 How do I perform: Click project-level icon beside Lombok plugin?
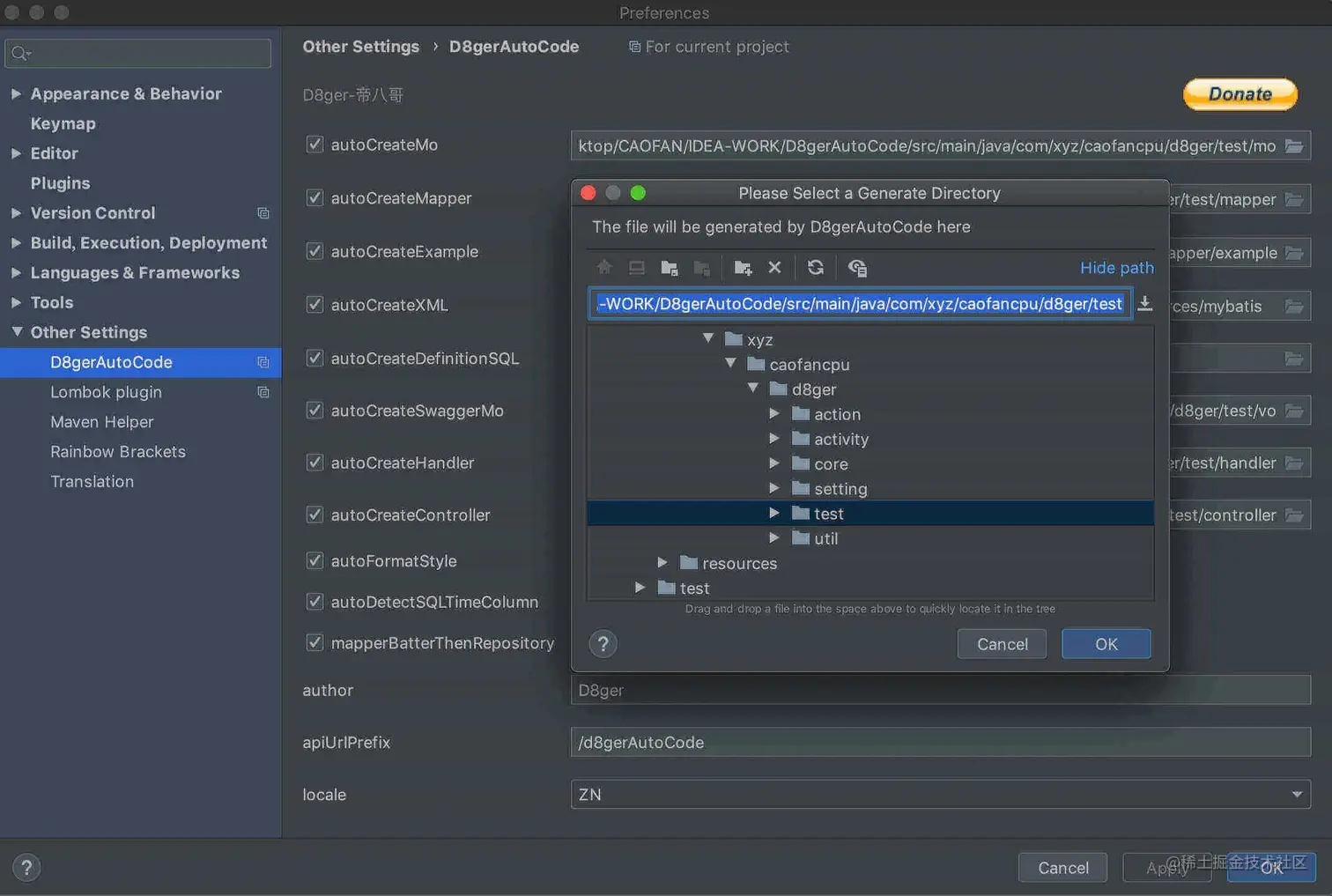click(263, 392)
